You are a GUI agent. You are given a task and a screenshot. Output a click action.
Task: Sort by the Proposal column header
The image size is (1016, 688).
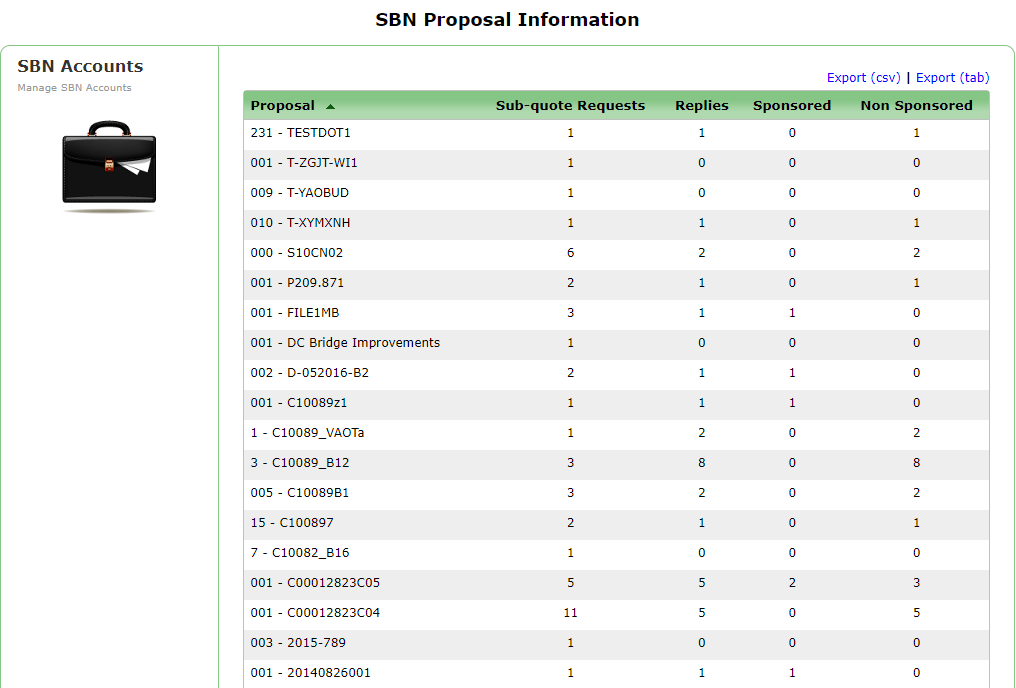point(282,106)
